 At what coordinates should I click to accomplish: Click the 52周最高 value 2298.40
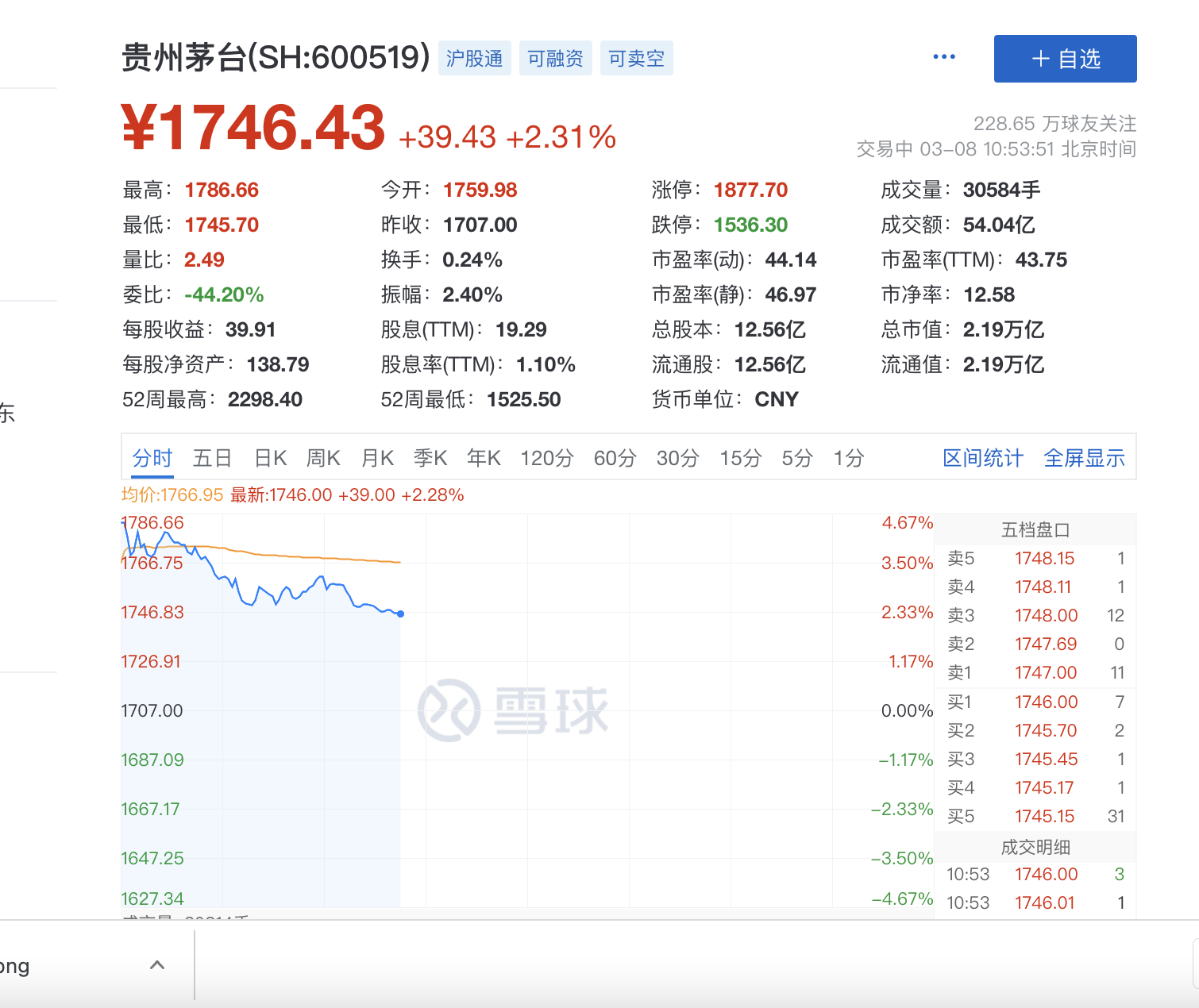tap(265, 399)
